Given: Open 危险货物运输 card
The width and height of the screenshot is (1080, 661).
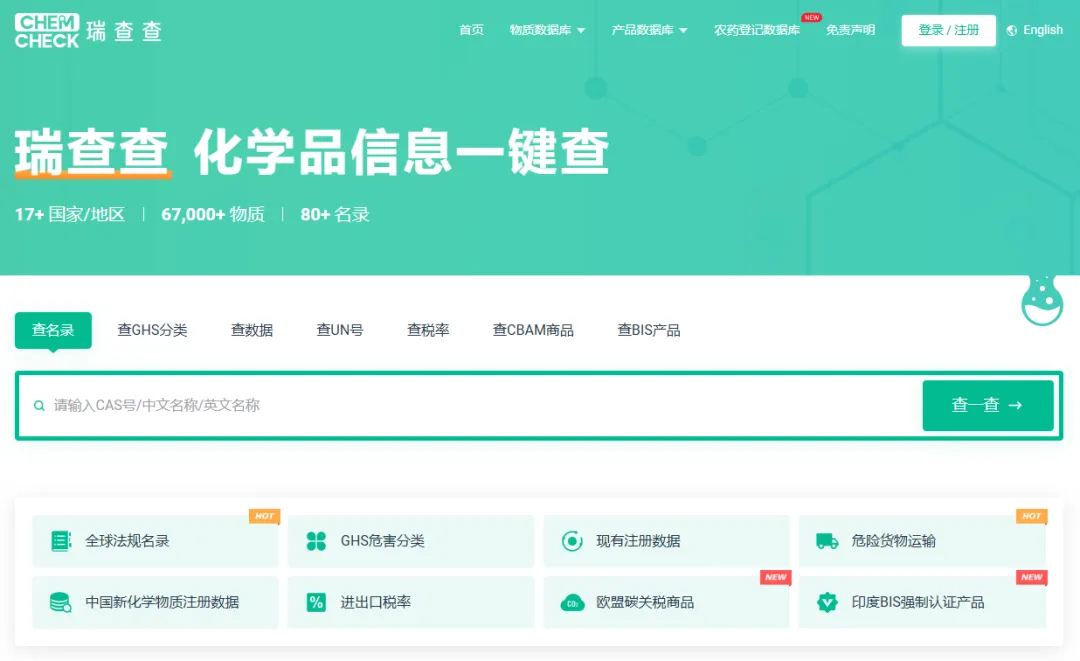Looking at the screenshot, I should (922, 541).
